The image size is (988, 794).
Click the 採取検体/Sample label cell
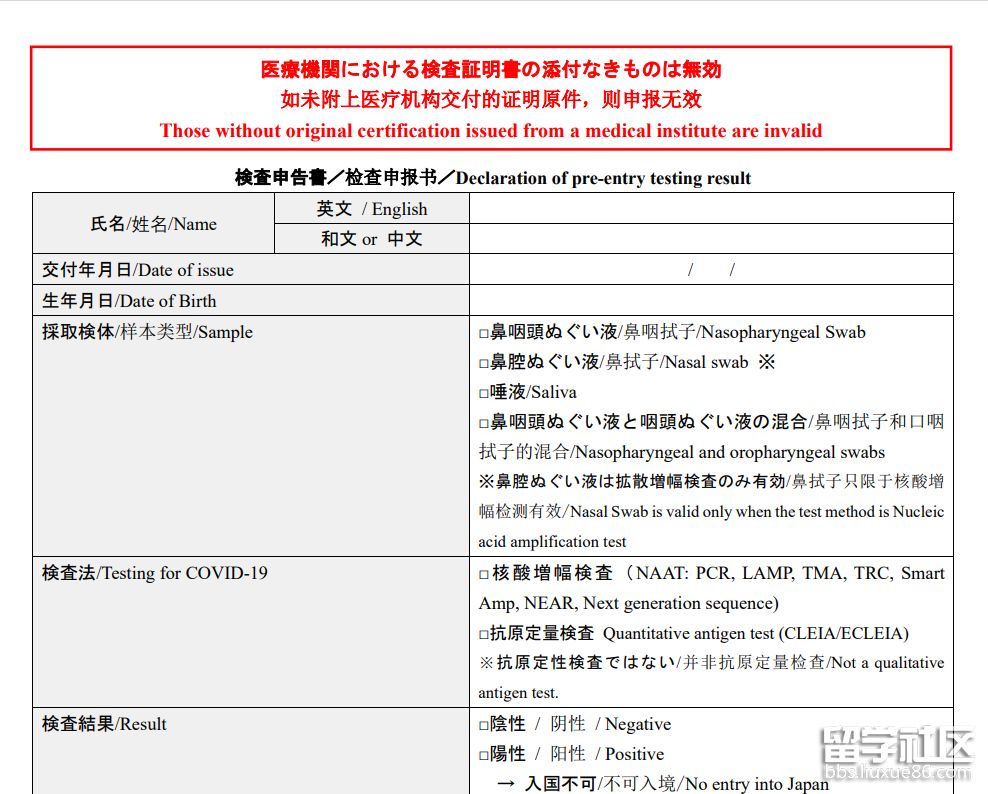point(147,332)
